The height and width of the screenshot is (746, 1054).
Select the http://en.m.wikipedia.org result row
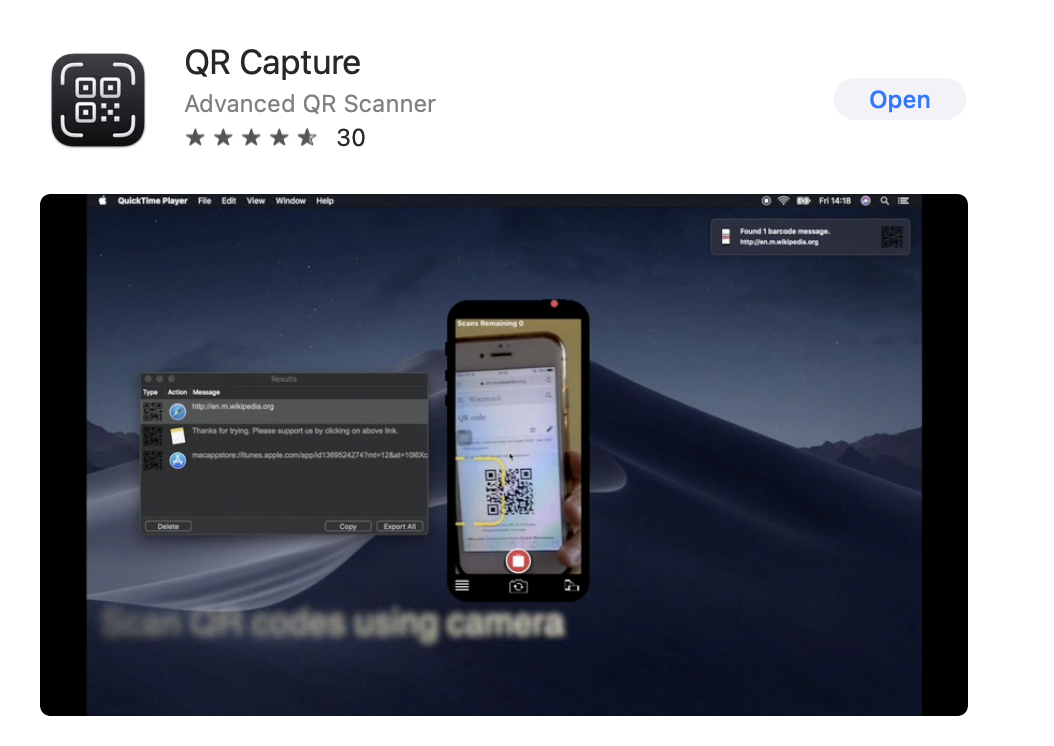coord(284,411)
